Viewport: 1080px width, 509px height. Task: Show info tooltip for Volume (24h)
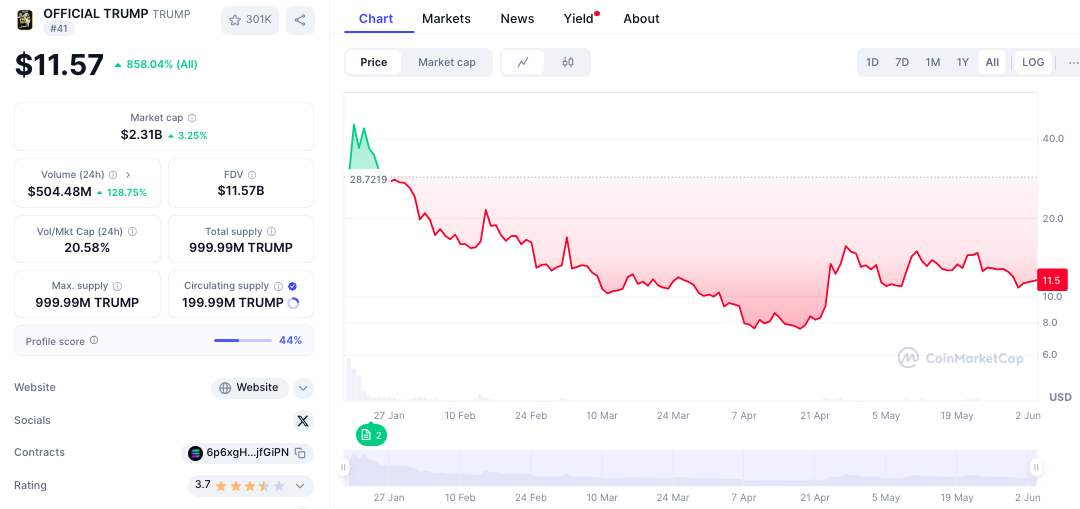(113, 175)
